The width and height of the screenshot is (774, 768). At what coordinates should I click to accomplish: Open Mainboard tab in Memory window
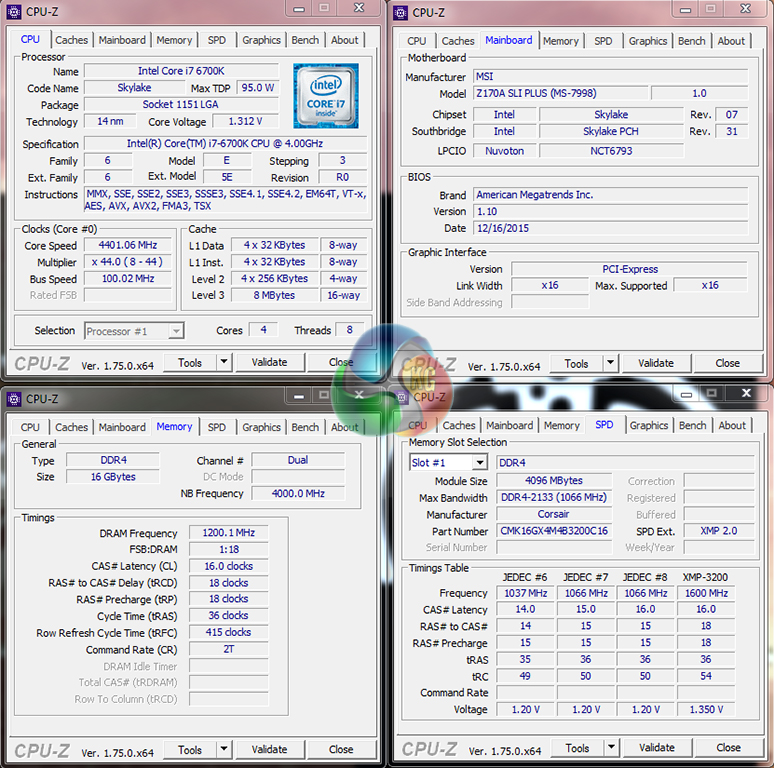(x=122, y=427)
